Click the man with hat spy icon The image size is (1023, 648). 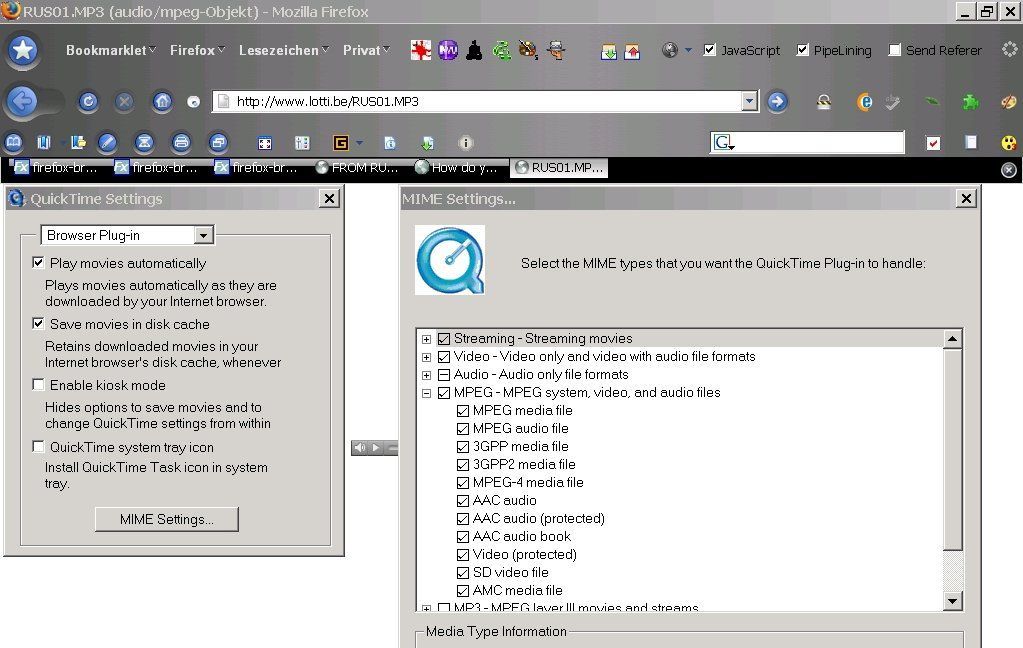[556, 50]
